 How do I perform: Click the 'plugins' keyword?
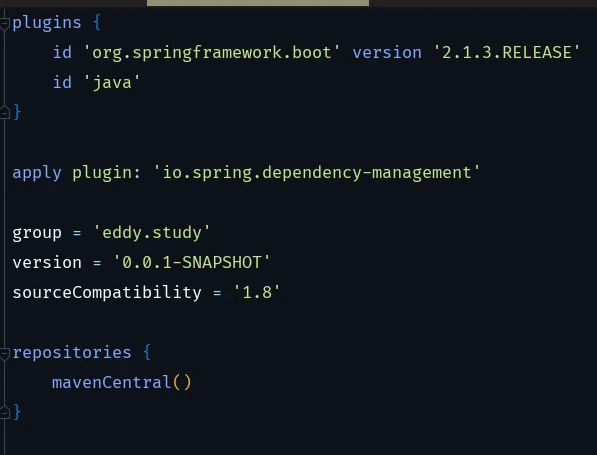click(x=47, y=23)
